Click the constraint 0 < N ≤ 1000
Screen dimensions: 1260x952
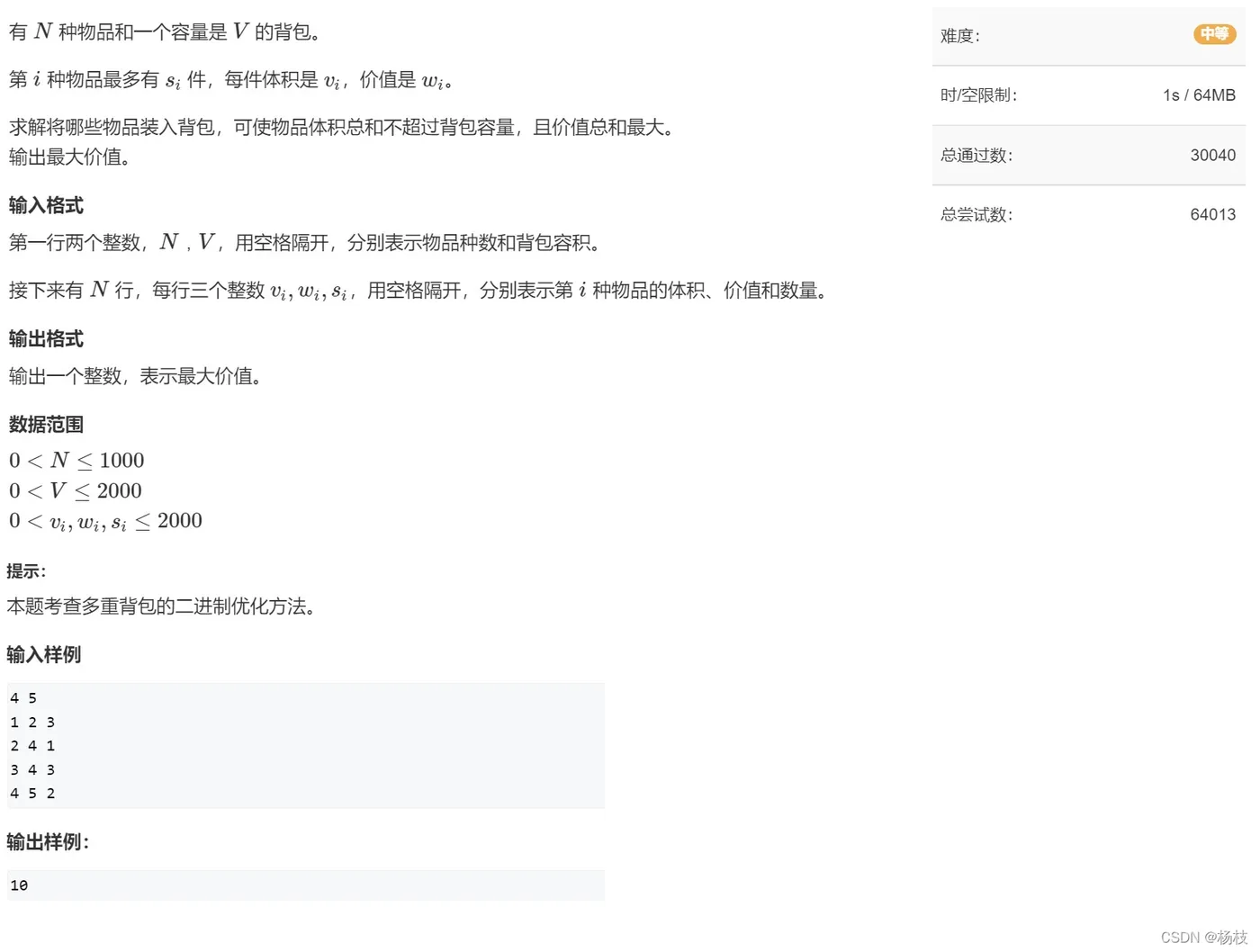(76, 460)
